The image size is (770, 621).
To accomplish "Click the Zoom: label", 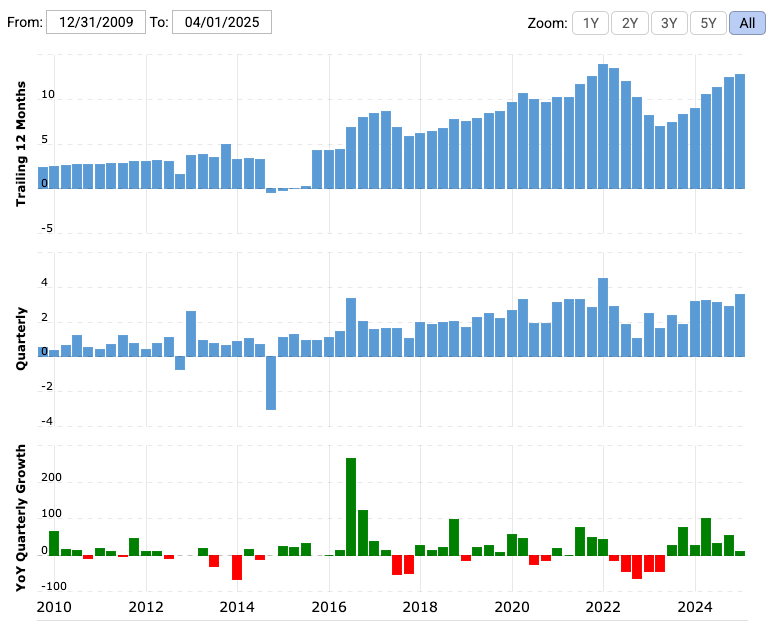I will pos(547,23).
